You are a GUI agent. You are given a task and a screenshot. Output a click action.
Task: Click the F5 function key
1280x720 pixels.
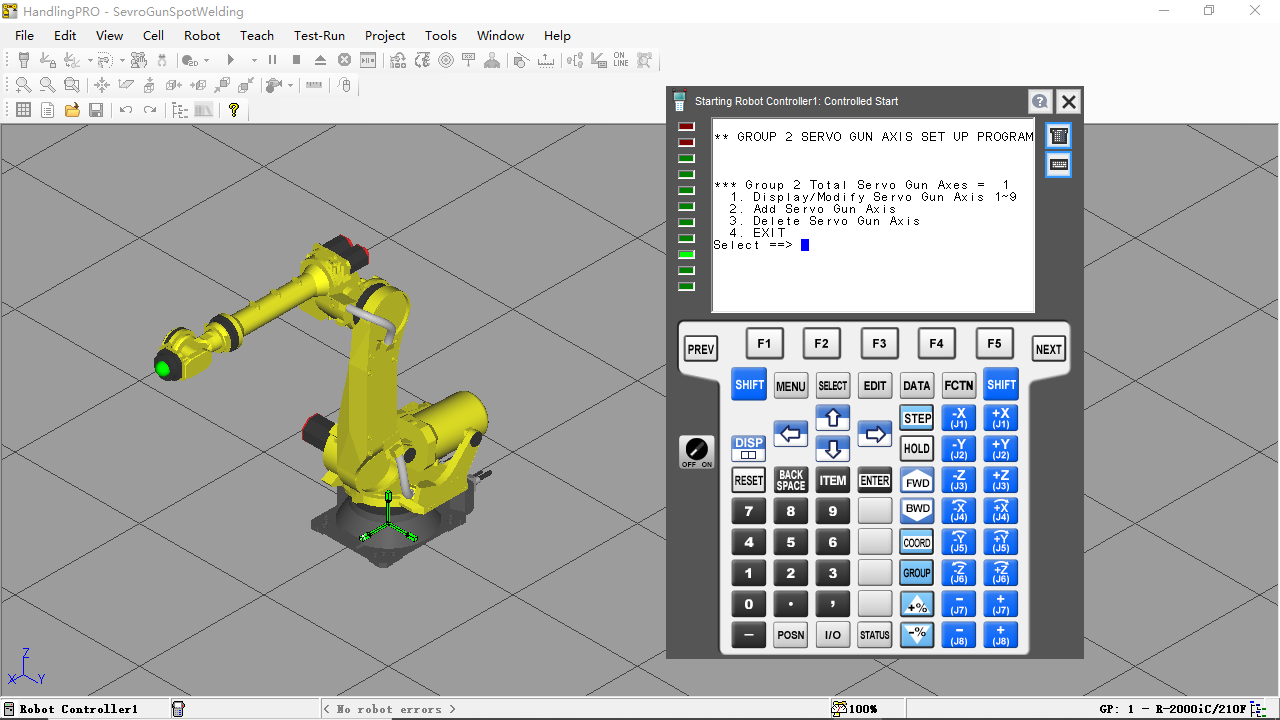pyautogui.click(x=994, y=343)
